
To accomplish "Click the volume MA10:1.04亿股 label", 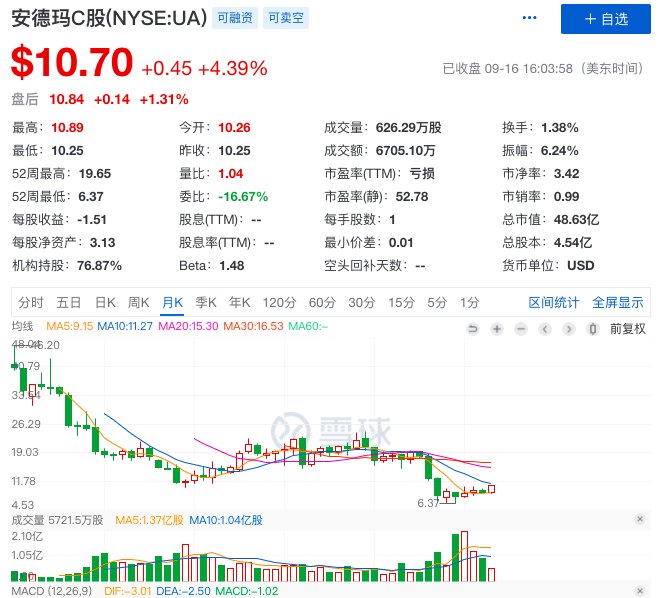I will (226, 520).
